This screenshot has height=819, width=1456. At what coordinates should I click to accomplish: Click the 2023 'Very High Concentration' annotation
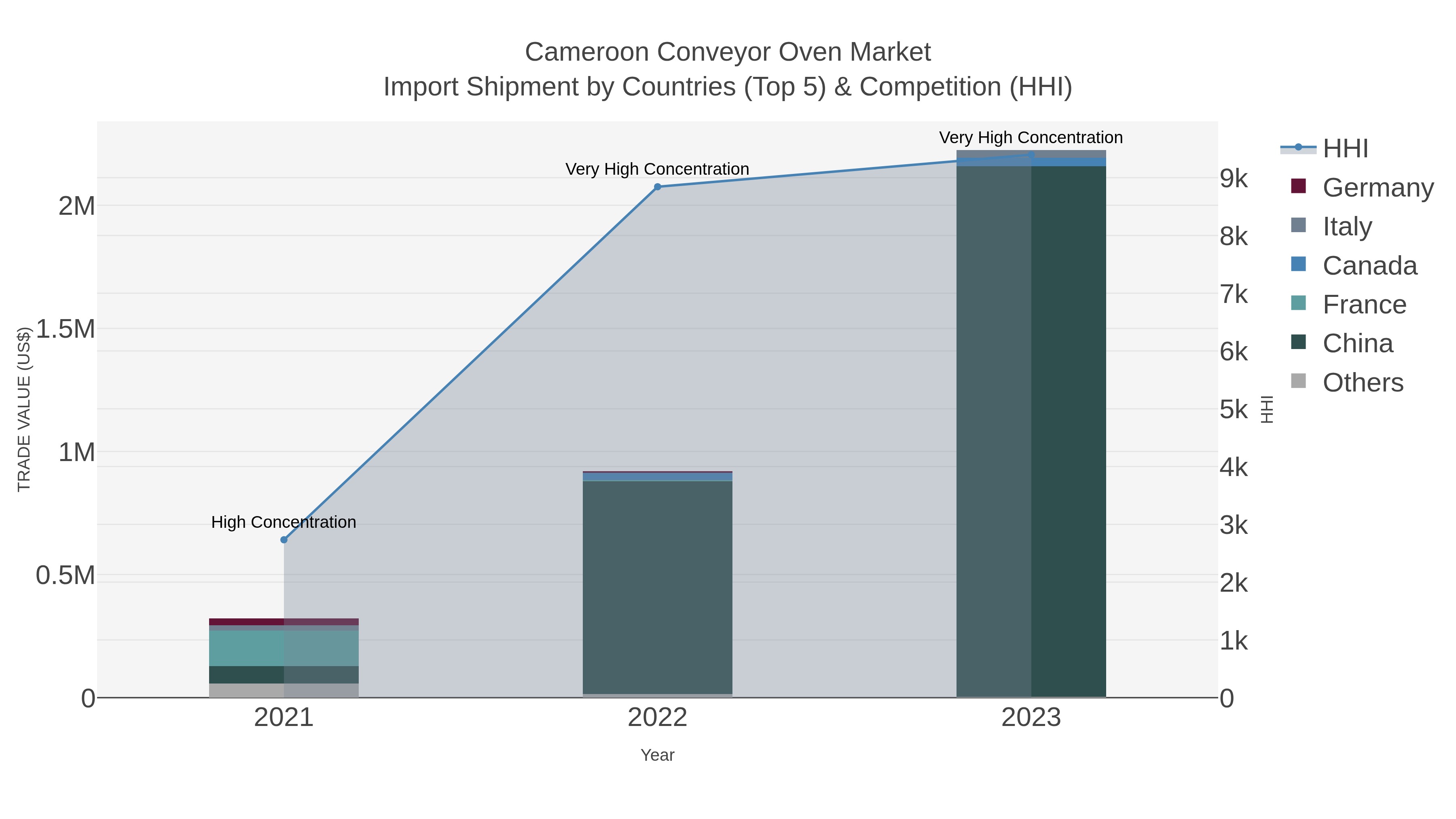1031,138
